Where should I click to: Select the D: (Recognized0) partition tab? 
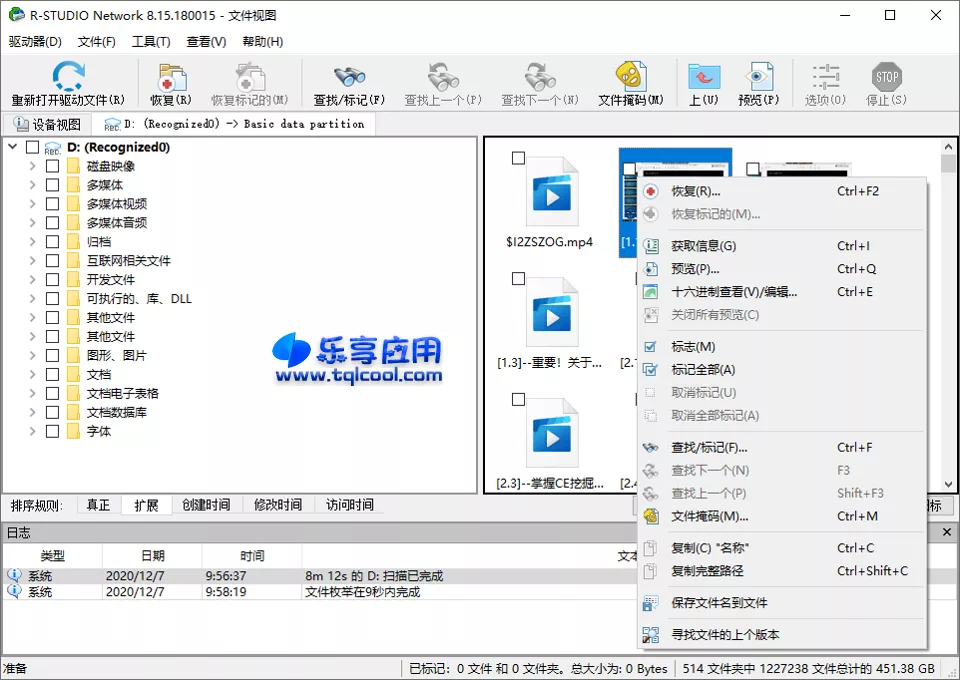[234, 124]
